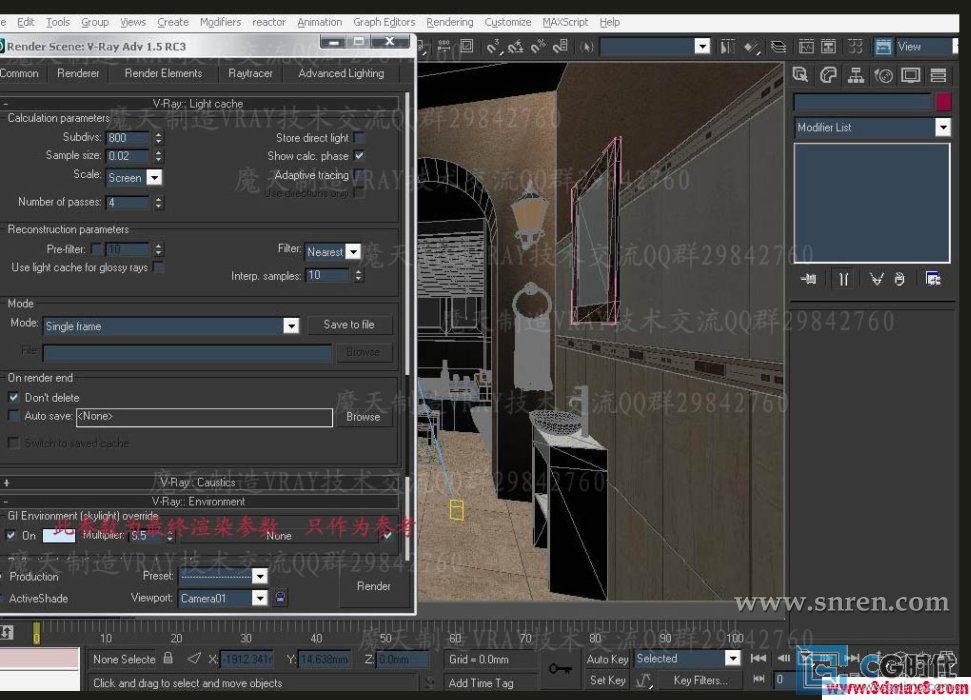Click the GI Environment skylight color swatch
This screenshot has height=700, width=971.
tap(59, 535)
